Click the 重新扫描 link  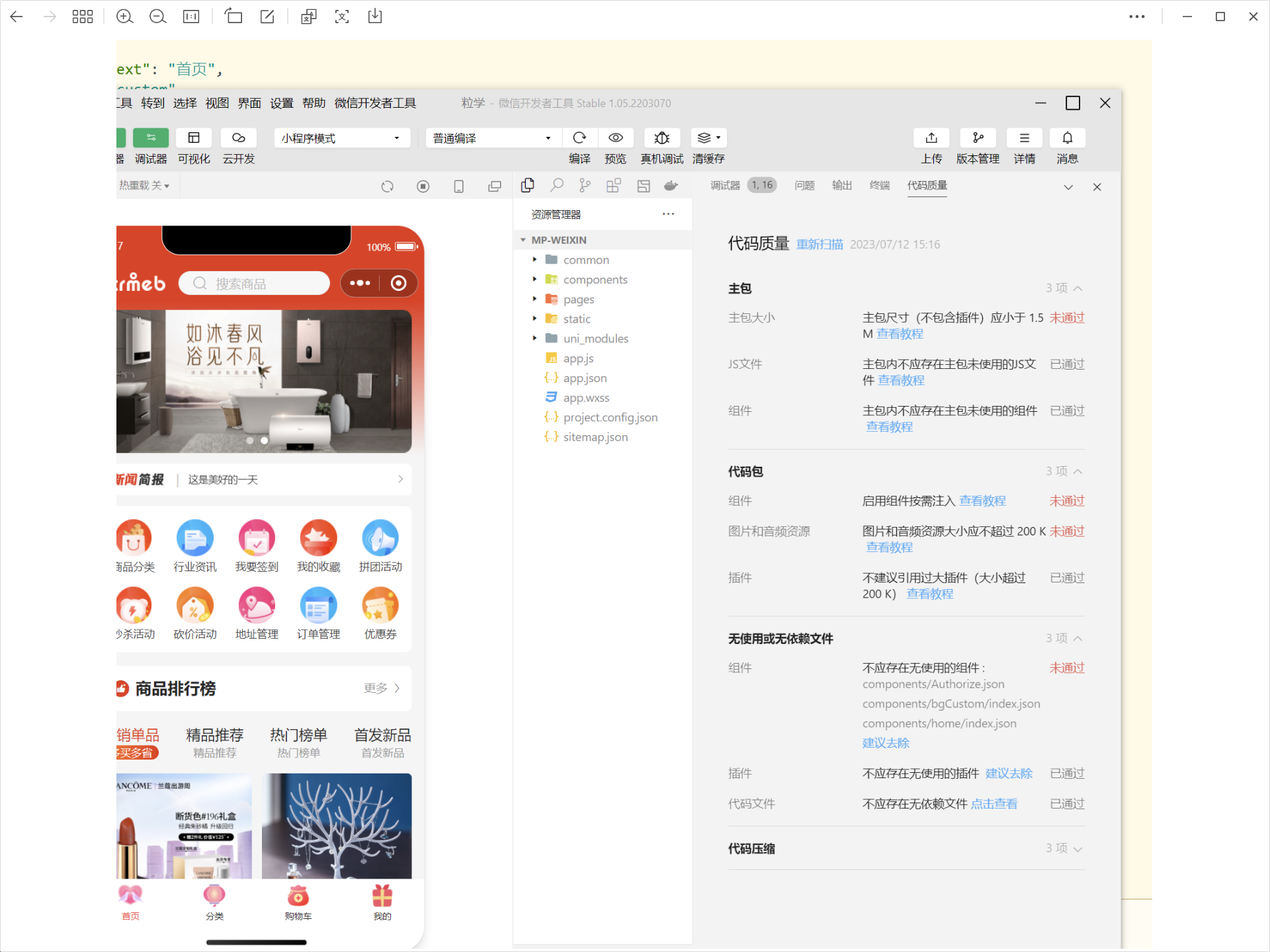[820, 245]
